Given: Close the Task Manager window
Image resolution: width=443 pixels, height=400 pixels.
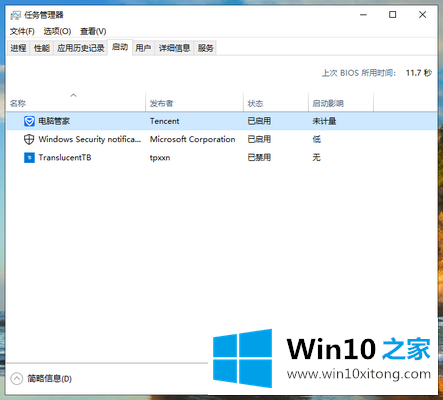Looking at the screenshot, I should pyautogui.click(x=422, y=15).
